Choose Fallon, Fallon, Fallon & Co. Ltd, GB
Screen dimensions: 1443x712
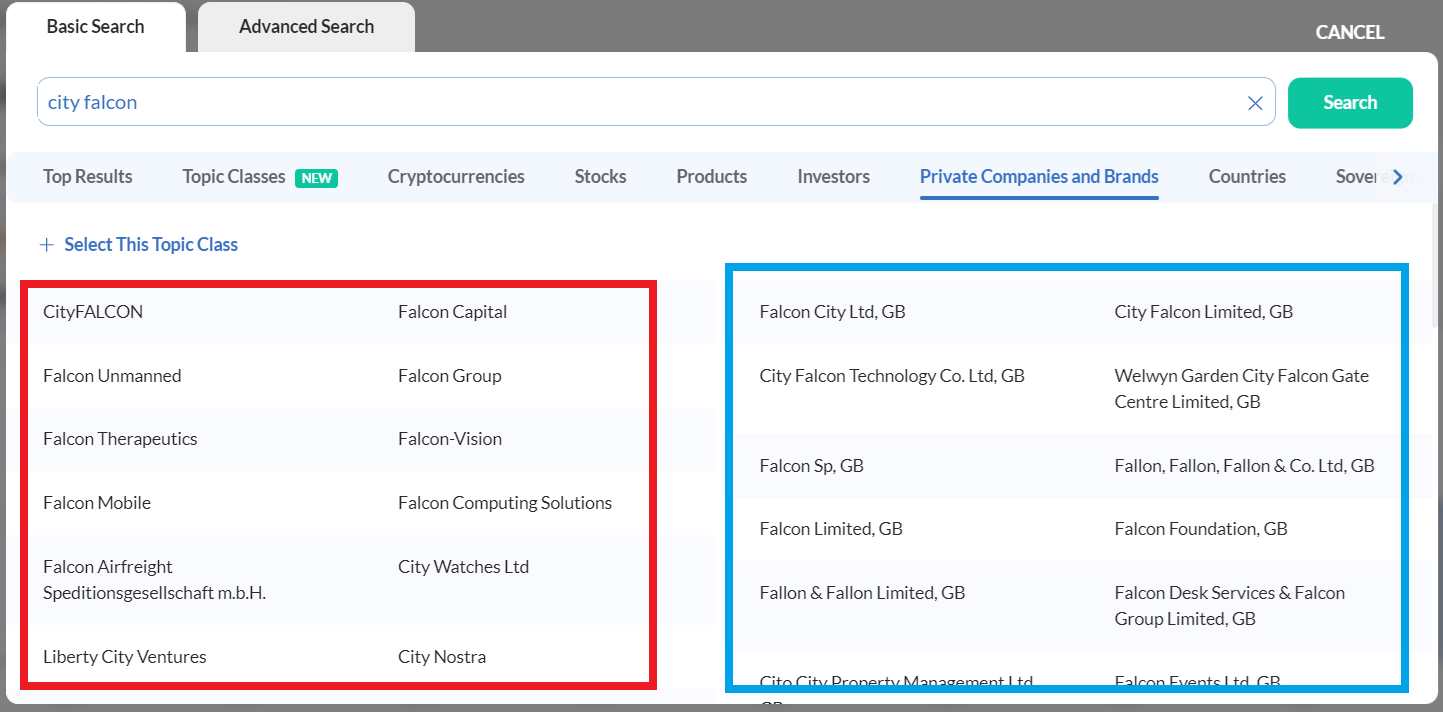tap(1245, 466)
